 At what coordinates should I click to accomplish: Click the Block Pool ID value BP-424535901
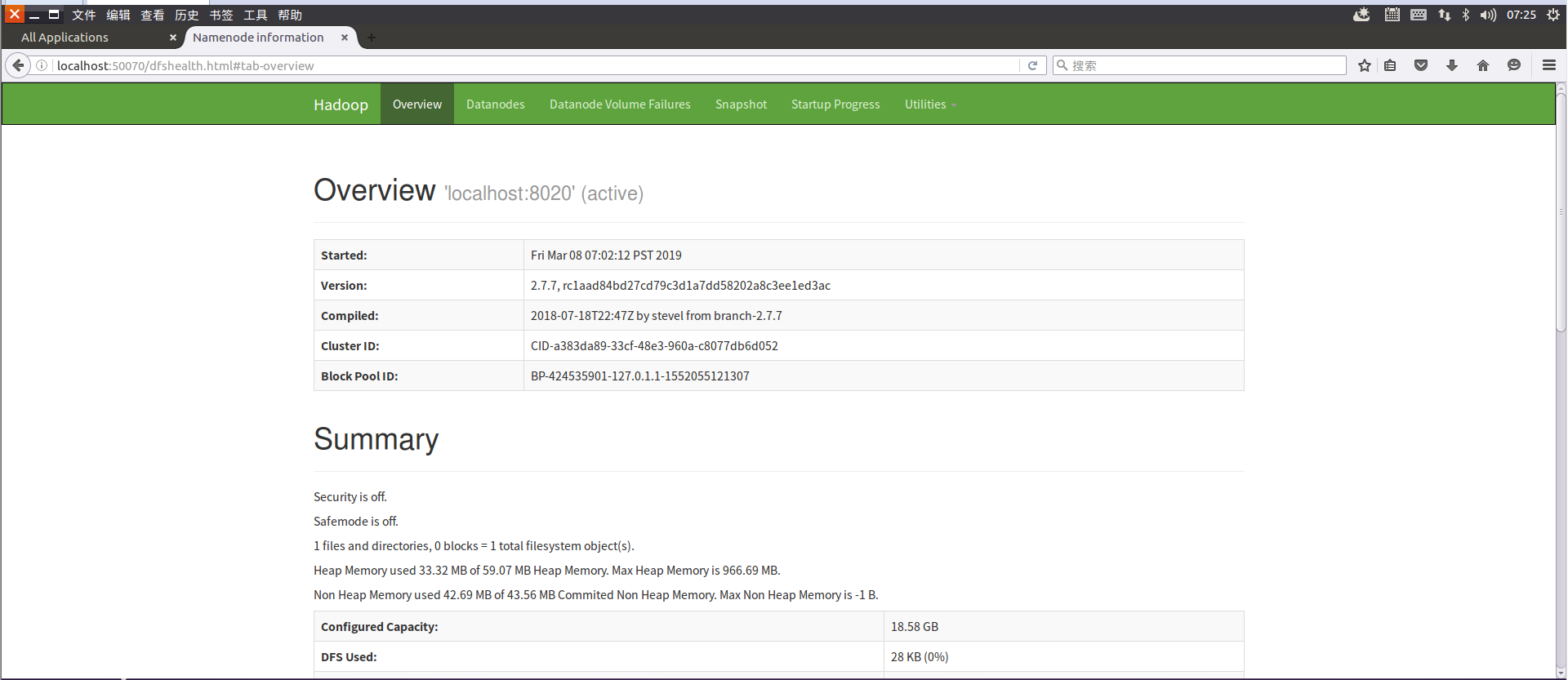click(884, 376)
